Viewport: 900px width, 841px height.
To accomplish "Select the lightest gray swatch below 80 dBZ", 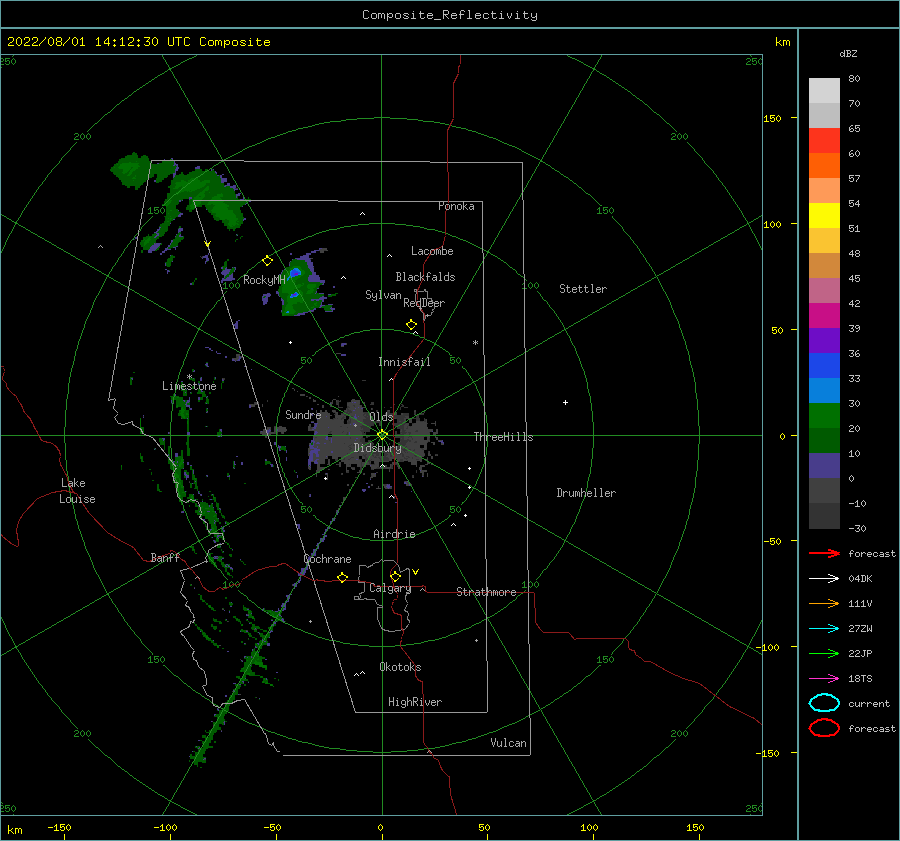I will point(824,91).
